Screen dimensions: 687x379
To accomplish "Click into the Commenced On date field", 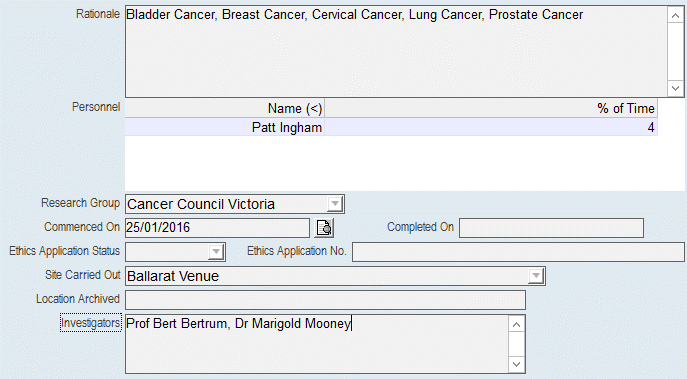I will click(217, 228).
